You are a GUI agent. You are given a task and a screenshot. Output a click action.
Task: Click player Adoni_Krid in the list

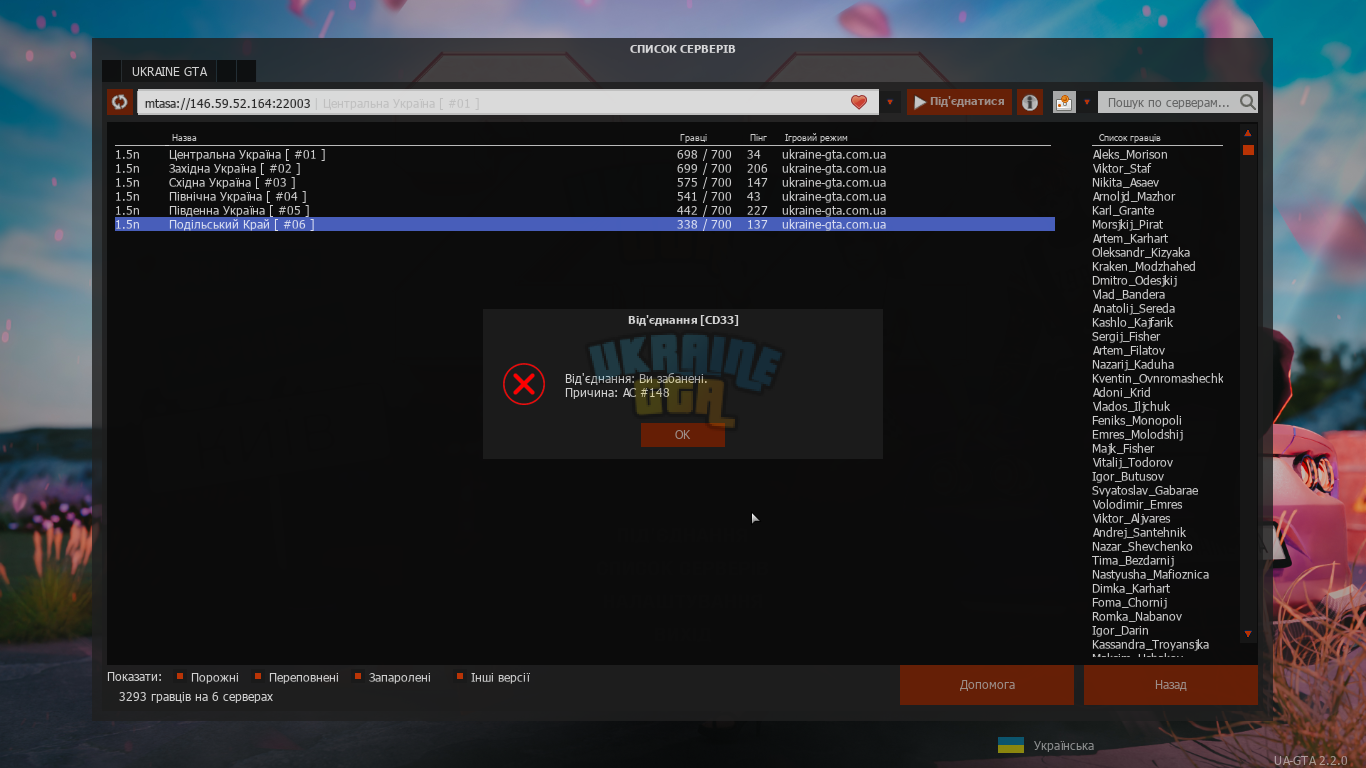coord(1121,392)
